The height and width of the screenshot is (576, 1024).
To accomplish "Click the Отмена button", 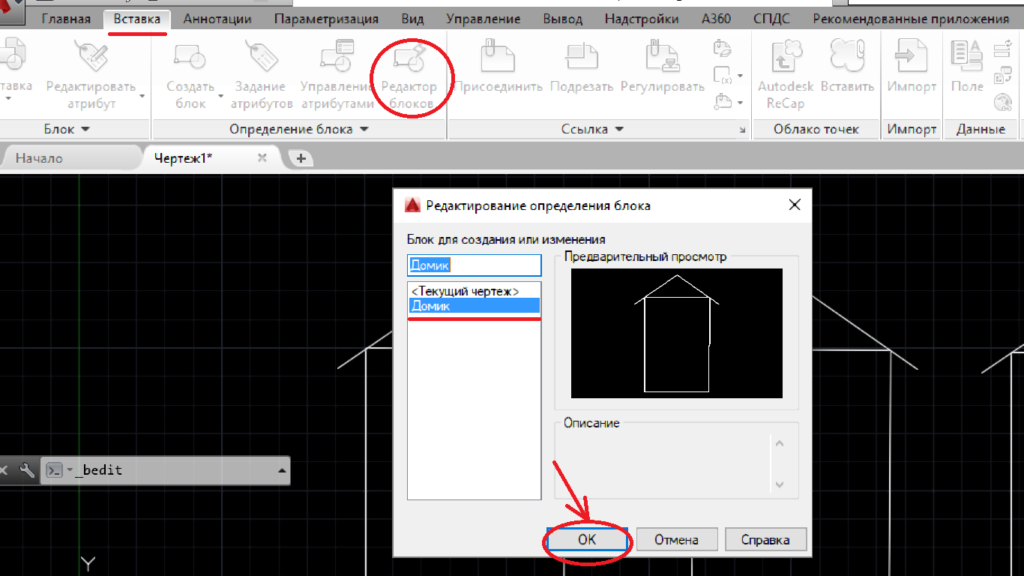I will (677, 540).
